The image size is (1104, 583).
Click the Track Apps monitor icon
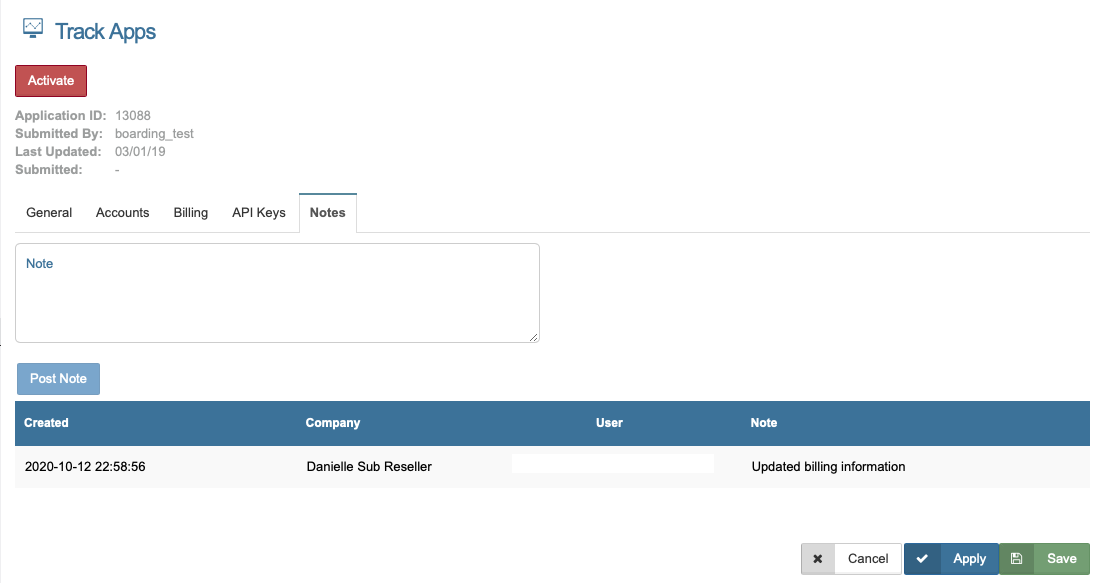[33, 29]
